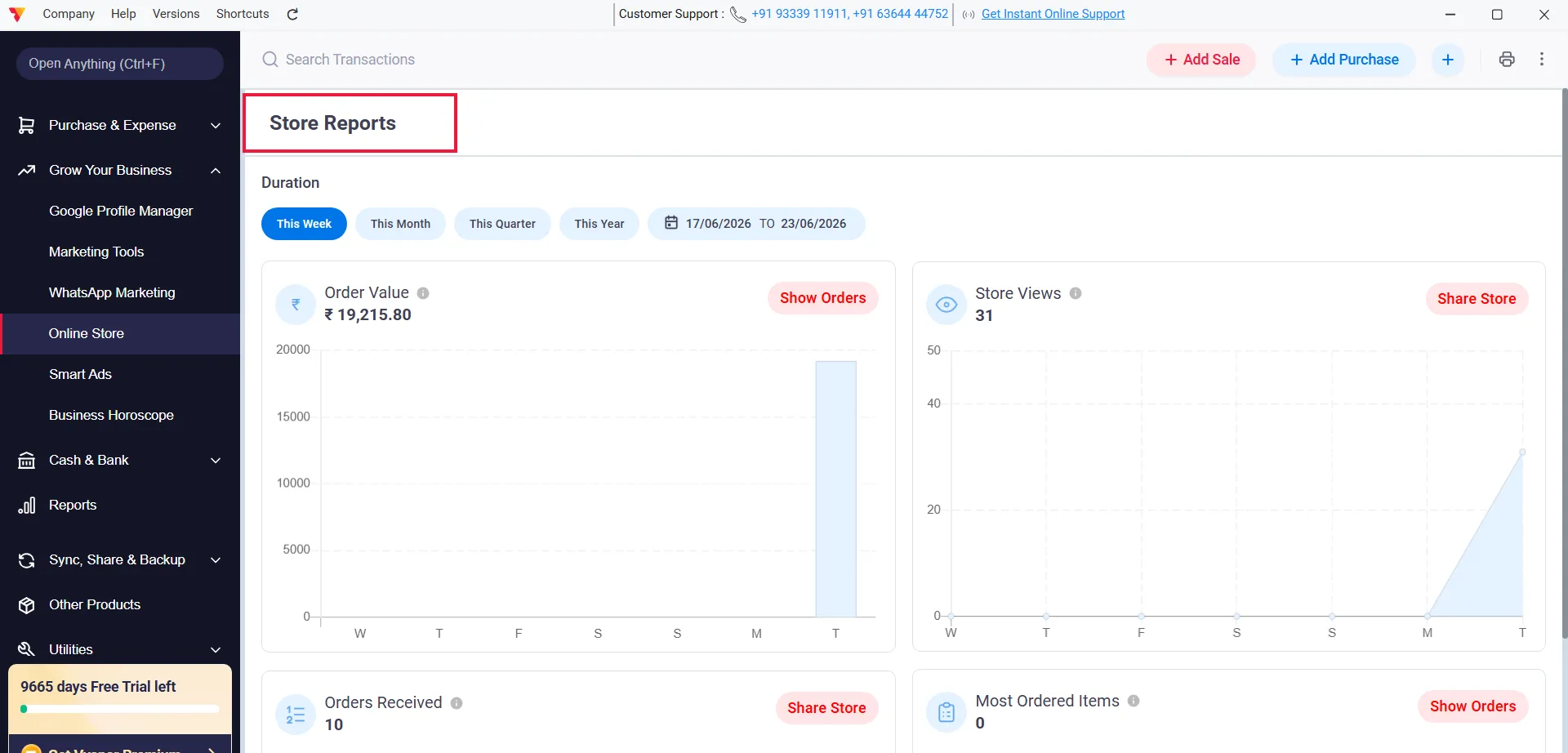Expand the Cash & Bank sidebar section

[x=120, y=460]
